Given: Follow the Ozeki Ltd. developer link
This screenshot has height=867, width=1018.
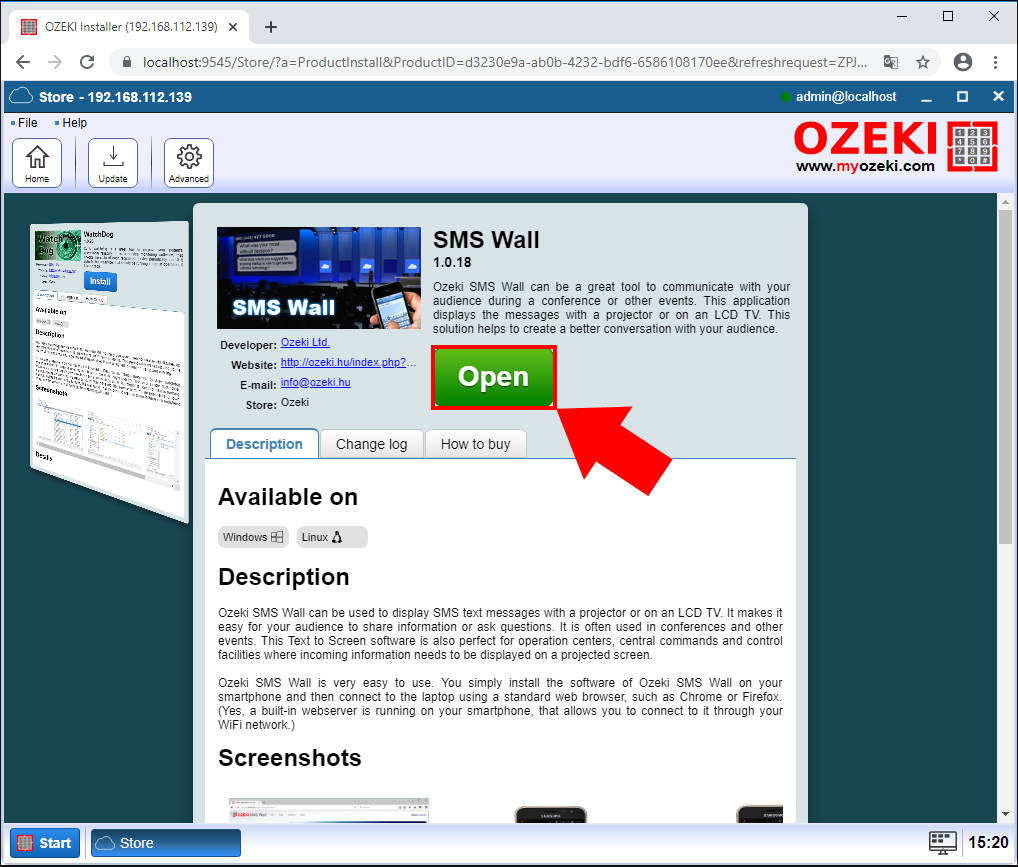Looking at the screenshot, I should point(305,342).
